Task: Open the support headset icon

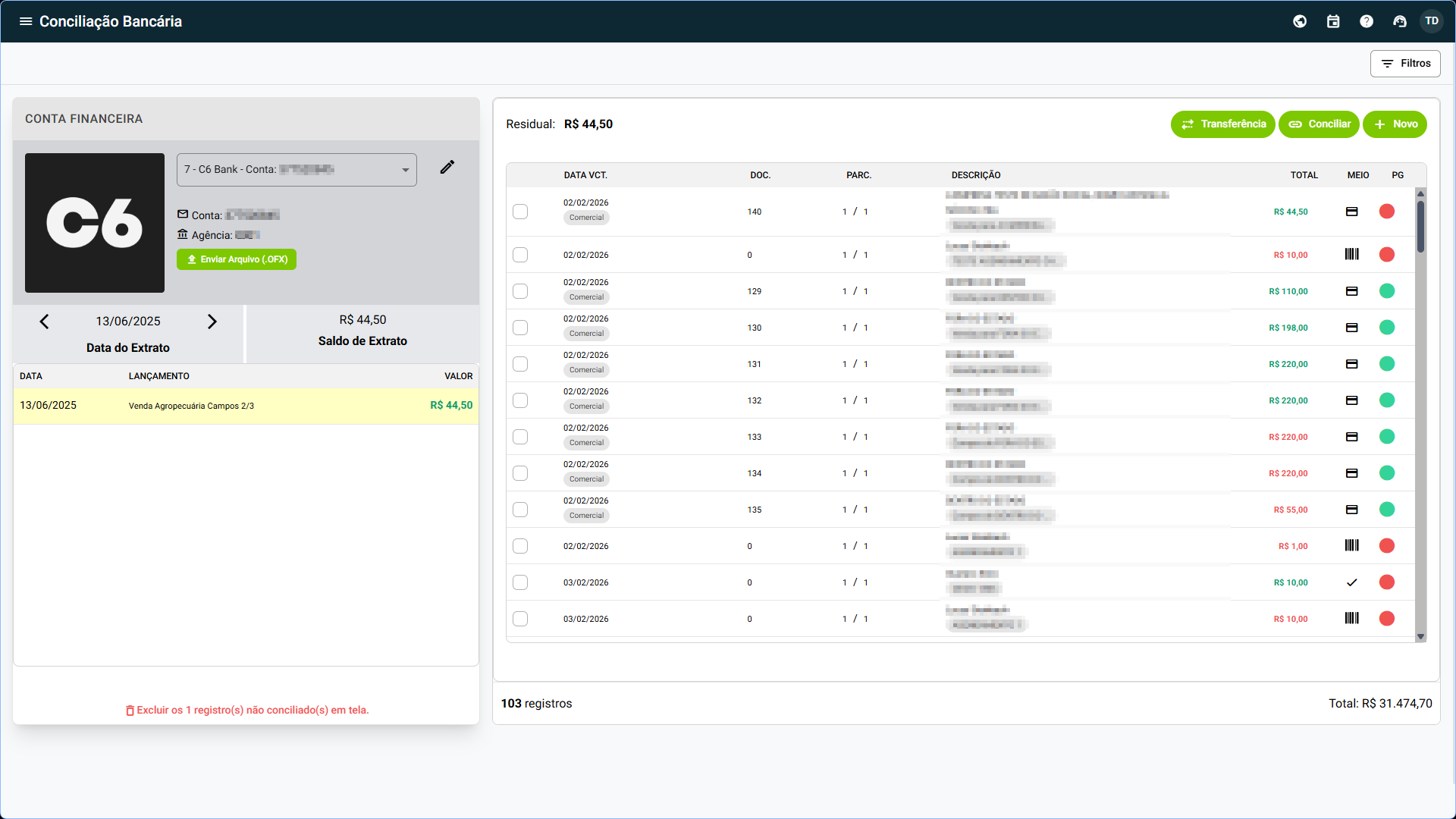Action: 1400,21
